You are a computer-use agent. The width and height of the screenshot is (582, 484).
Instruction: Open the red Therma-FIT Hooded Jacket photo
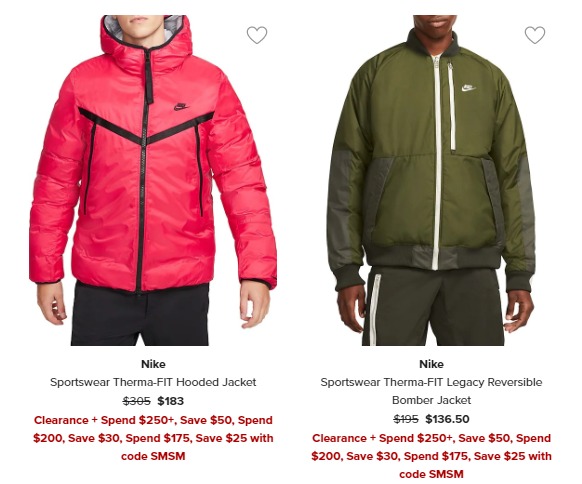(x=153, y=180)
